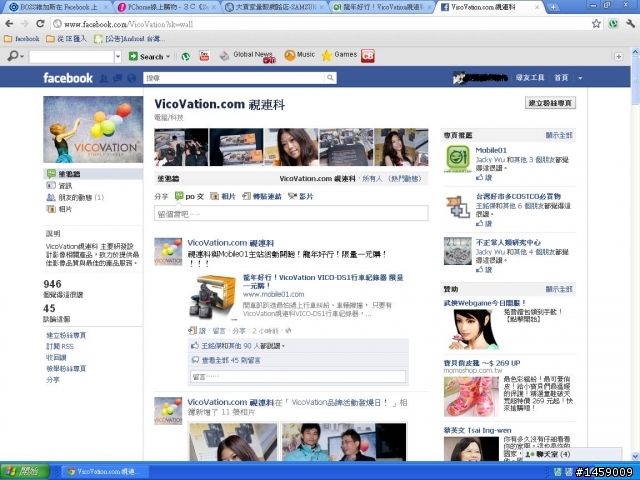Click the pink rain boots ad image
The width and height of the screenshot is (640, 480).
click(471, 396)
